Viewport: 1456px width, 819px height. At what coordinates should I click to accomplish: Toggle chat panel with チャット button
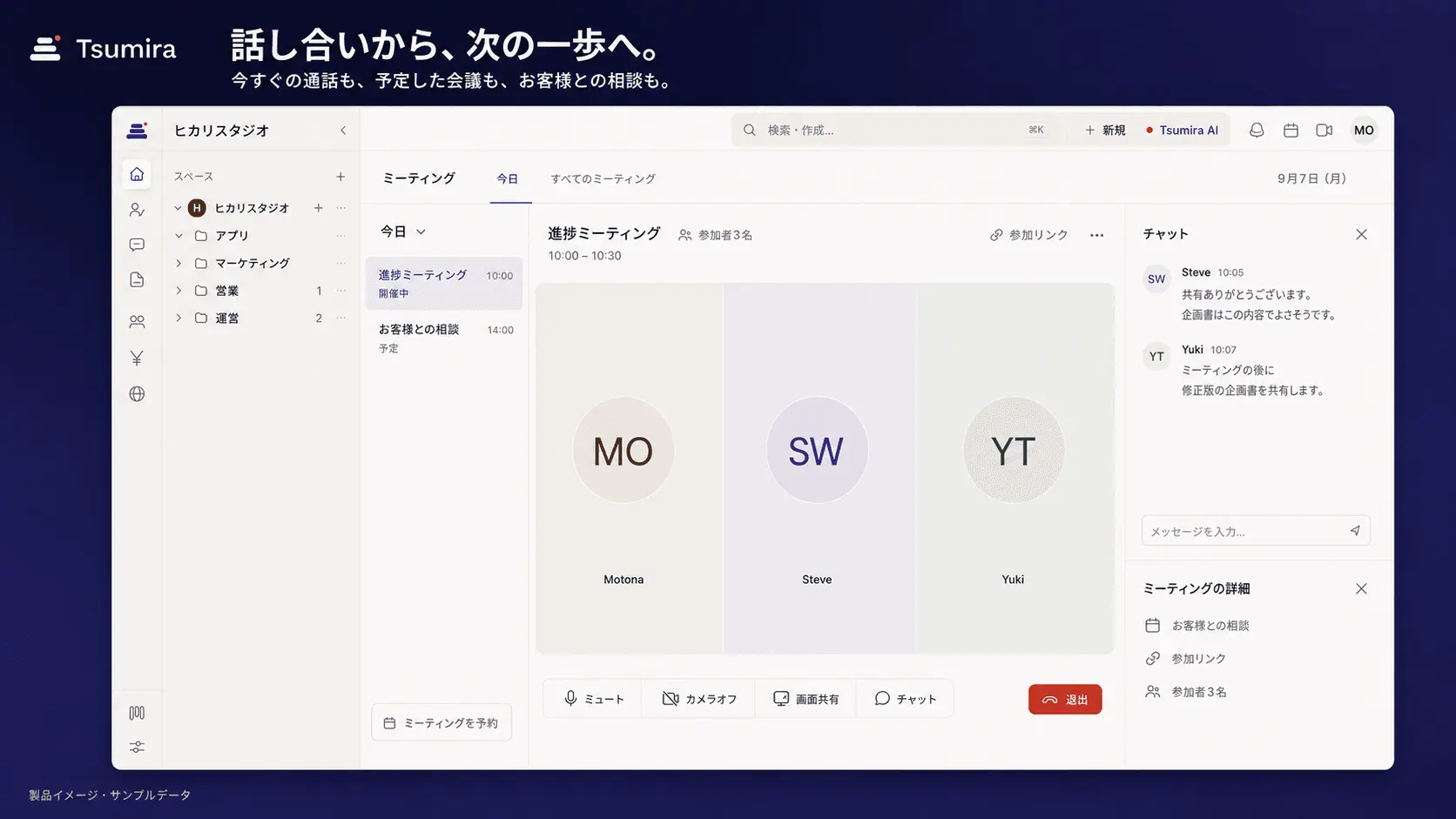(906, 699)
